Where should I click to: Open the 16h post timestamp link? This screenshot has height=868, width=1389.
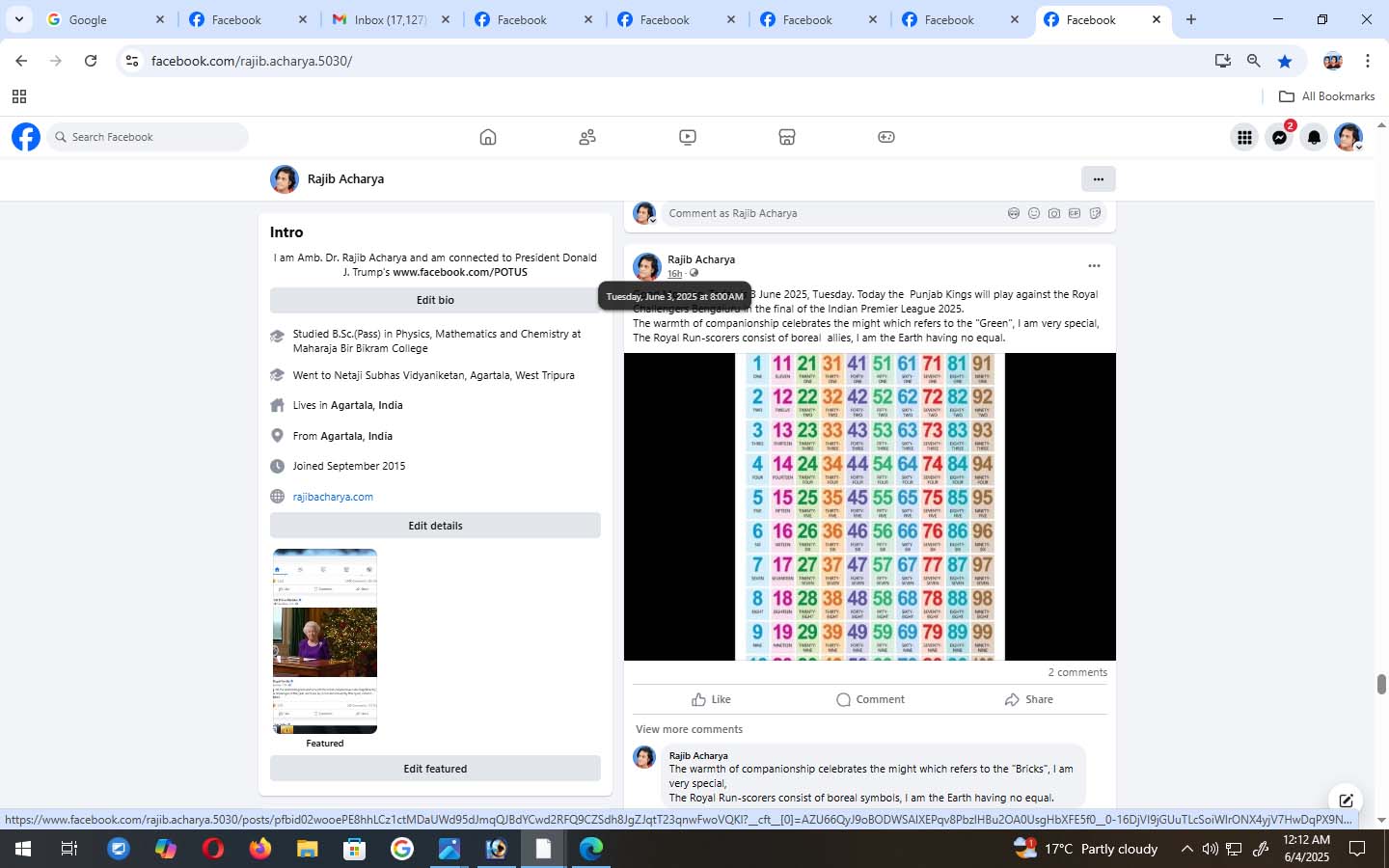point(674,274)
